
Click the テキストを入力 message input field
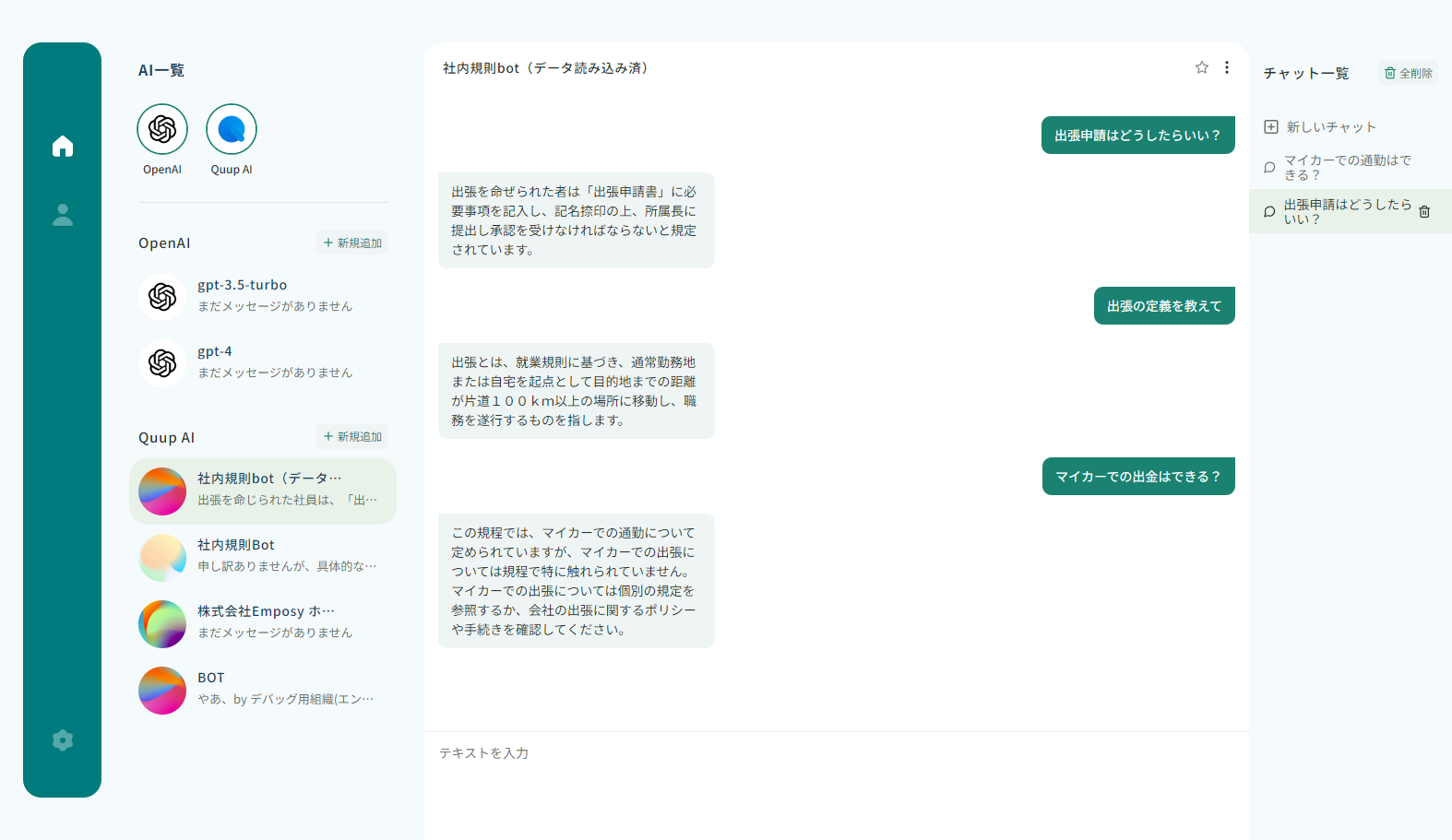(835, 753)
